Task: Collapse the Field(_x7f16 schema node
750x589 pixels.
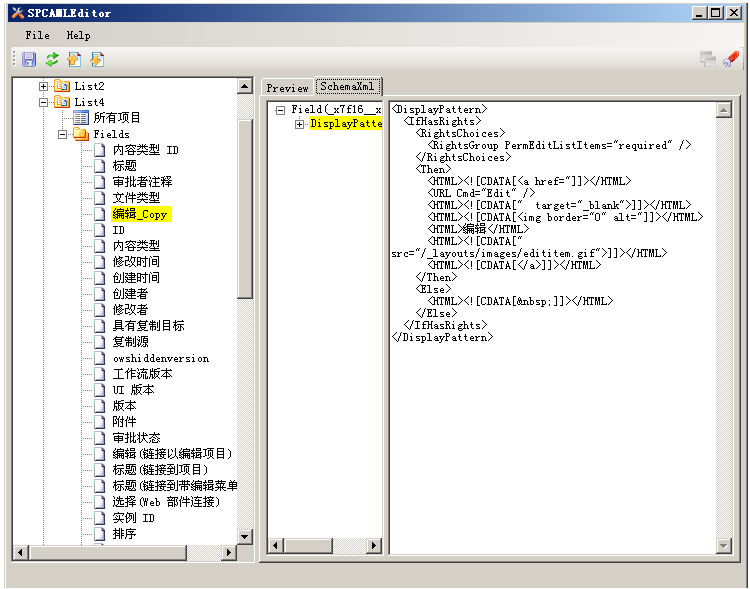Action: point(280,110)
